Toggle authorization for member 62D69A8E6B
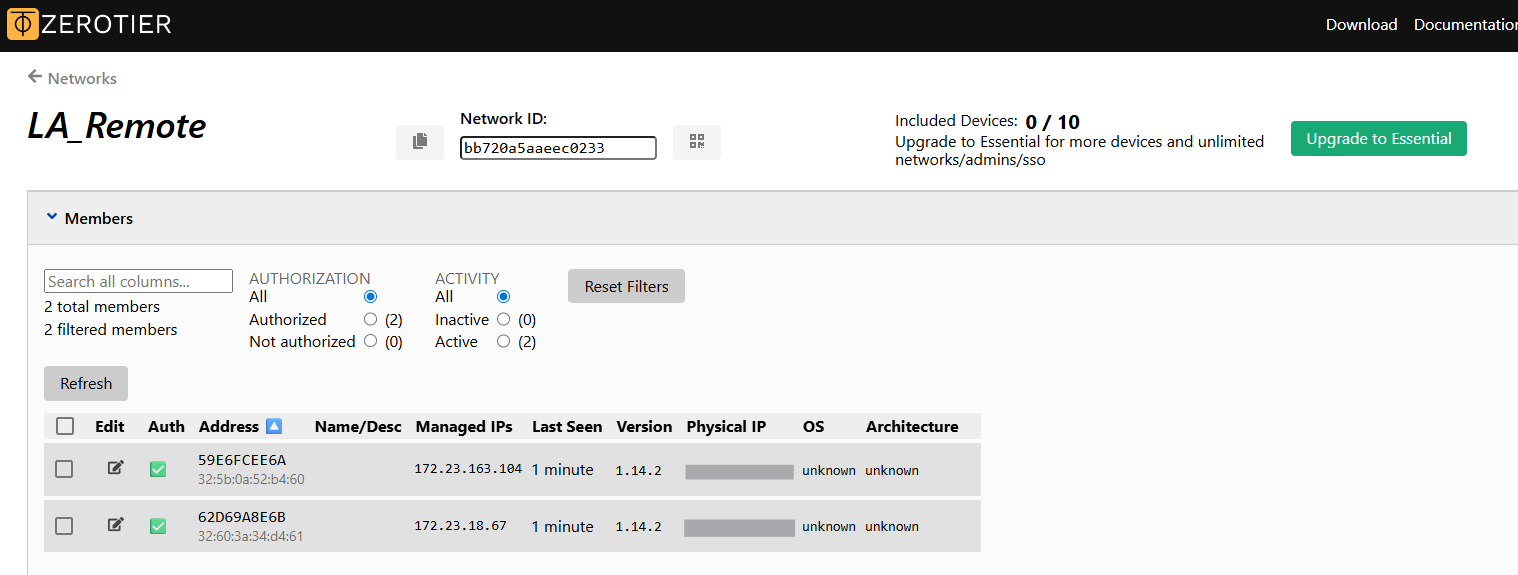 coord(158,526)
